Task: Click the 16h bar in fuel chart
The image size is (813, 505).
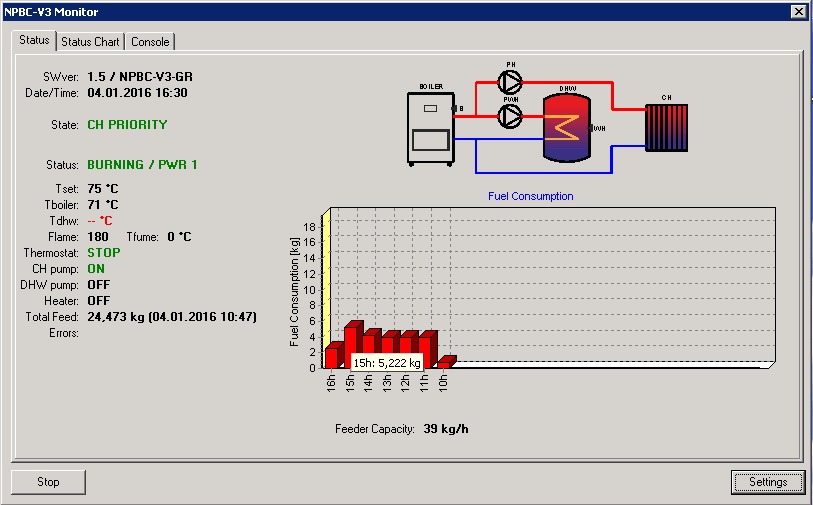Action: 332,356
